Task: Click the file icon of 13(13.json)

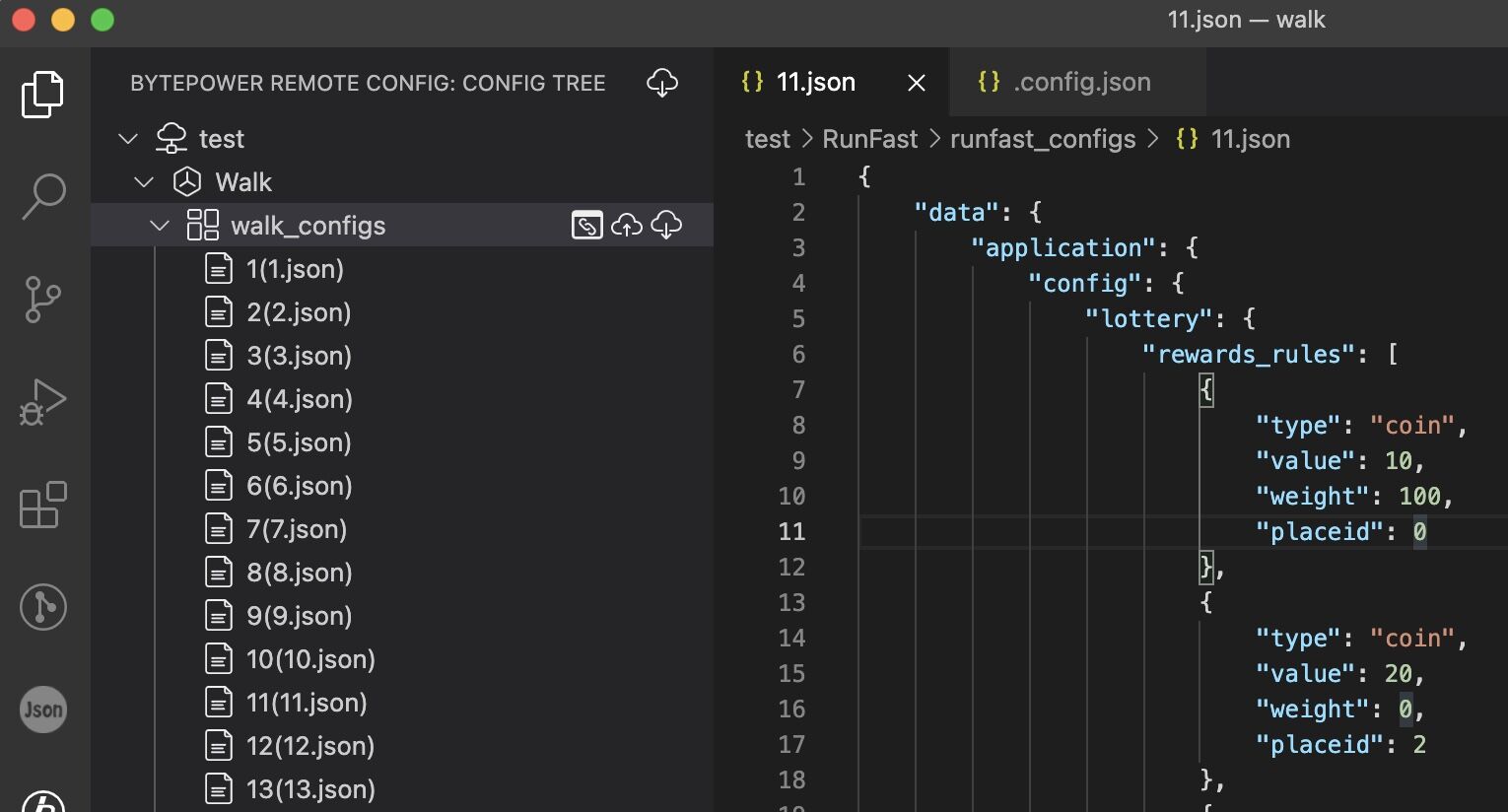Action: tap(219, 789)
